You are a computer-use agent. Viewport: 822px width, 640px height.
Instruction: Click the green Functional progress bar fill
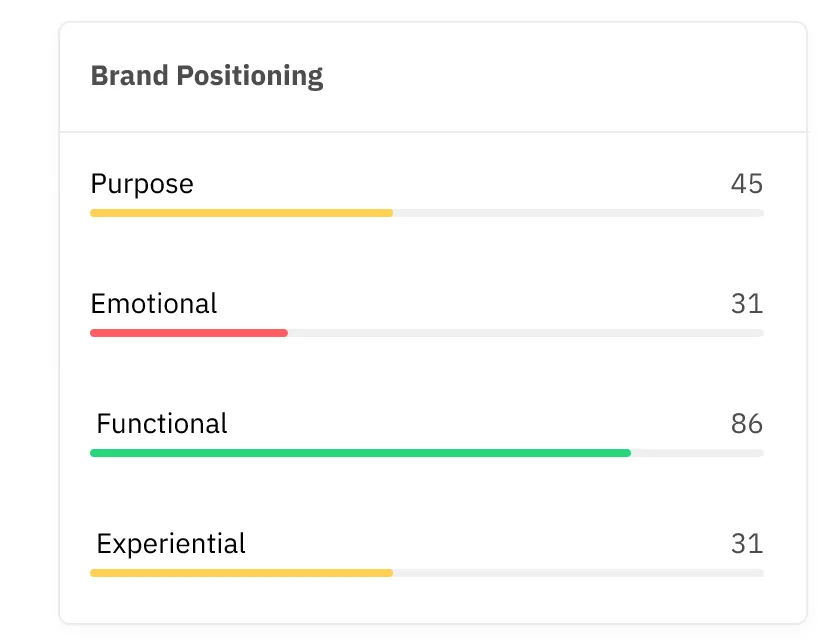[x=361, y=453]
